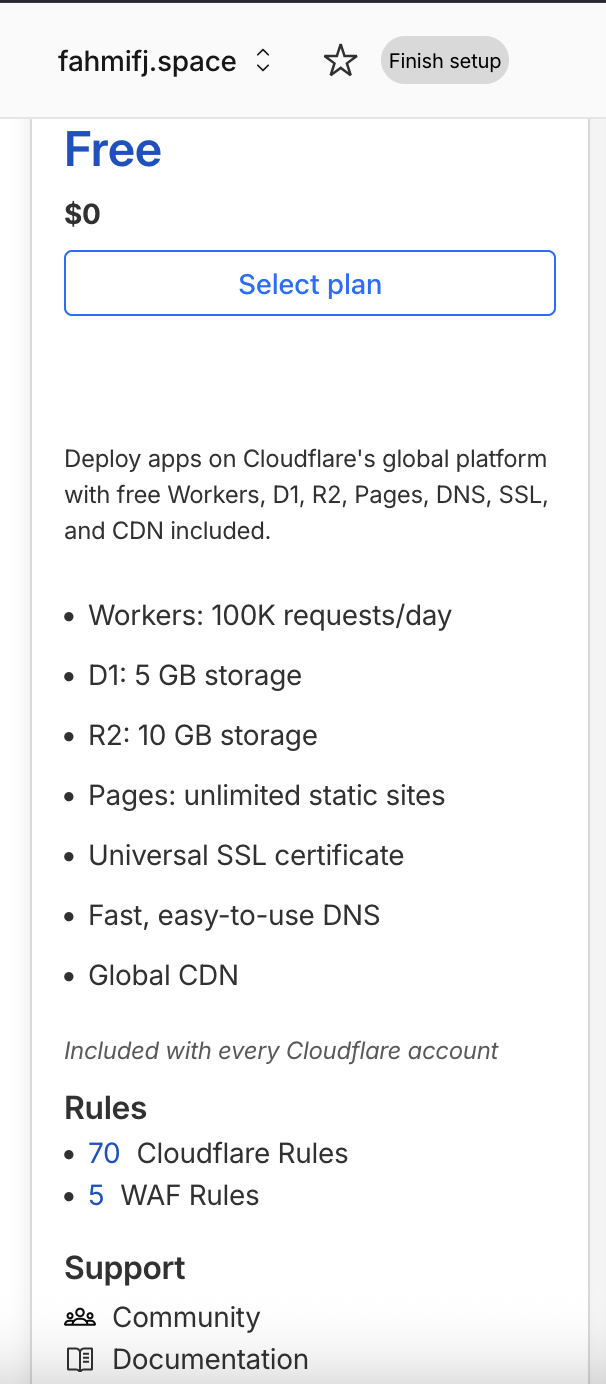Screen dimensions: 606x1384
Task: Click 'Fast, easy-to-use DNS' list item
Action: tap(234, 915)
